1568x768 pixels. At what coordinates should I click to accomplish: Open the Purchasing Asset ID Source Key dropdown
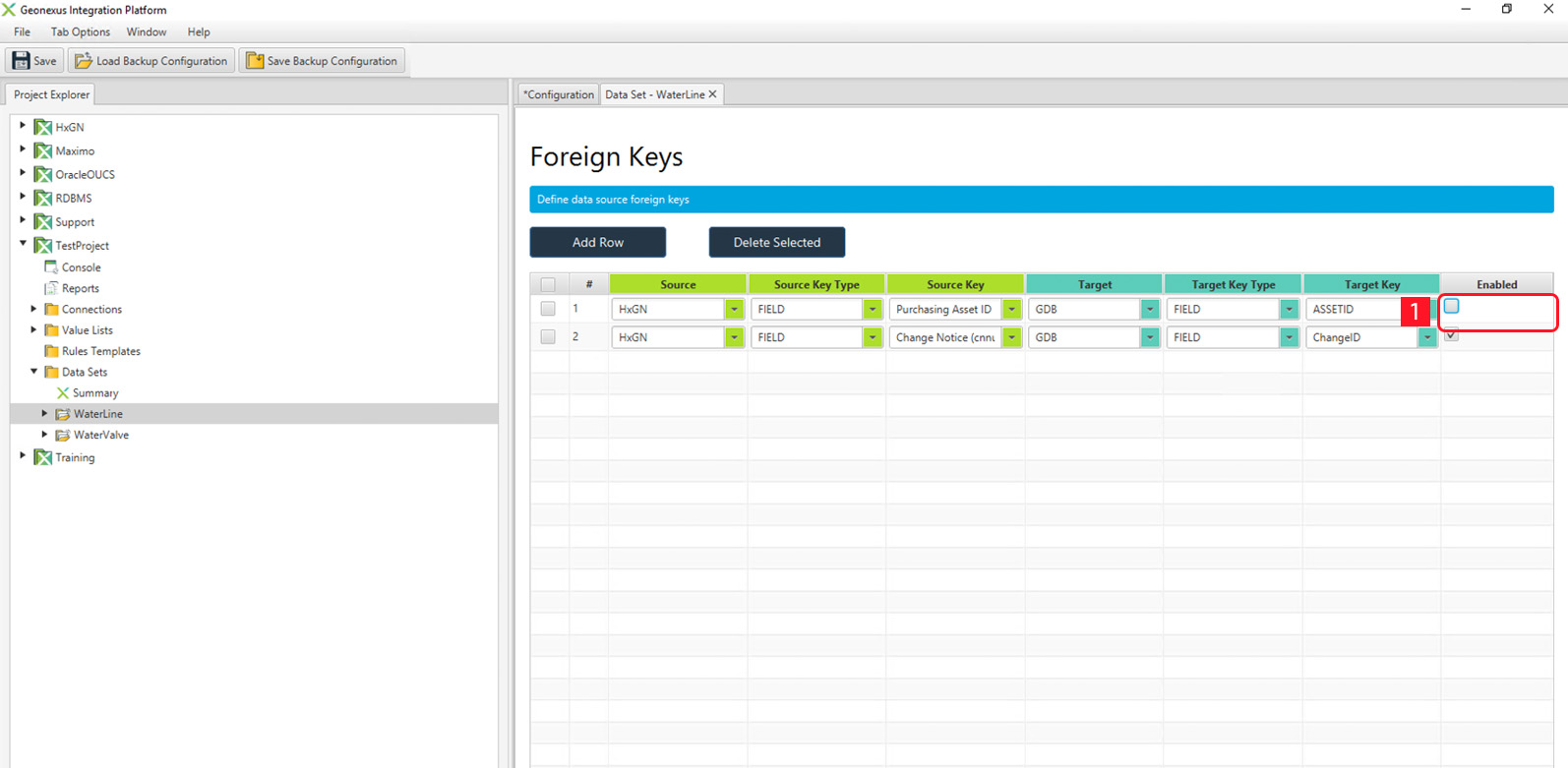point(1011,309)
